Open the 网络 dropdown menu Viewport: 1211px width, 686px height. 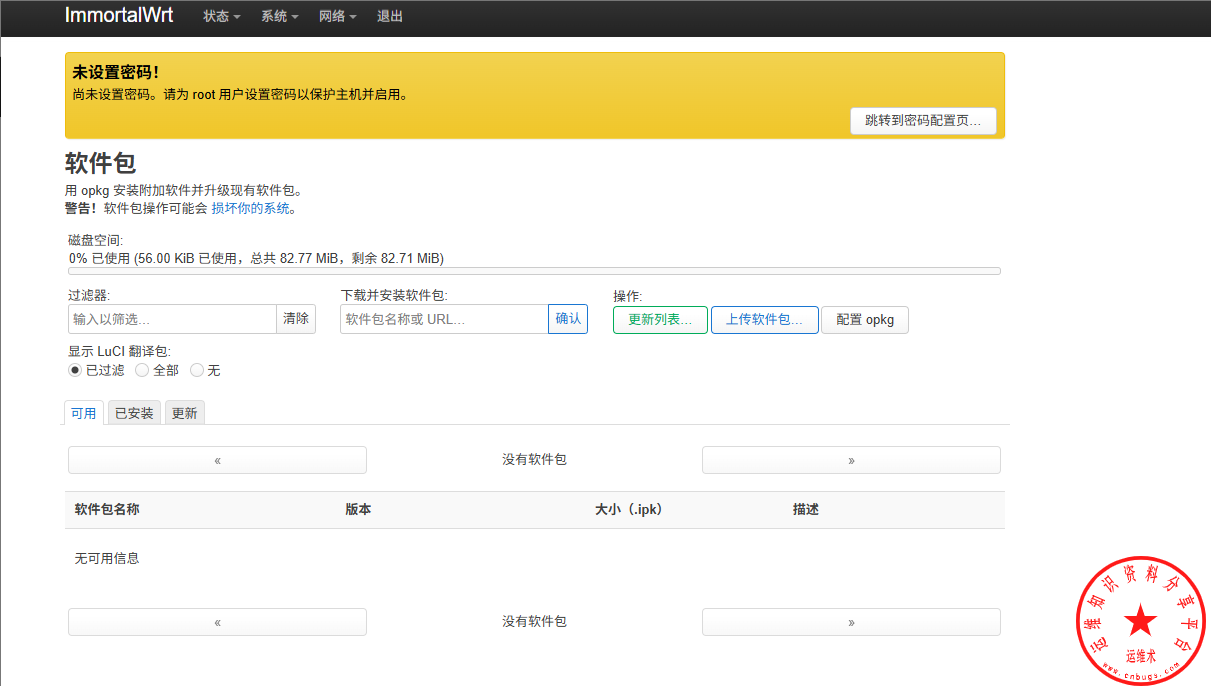click(337, 17)
